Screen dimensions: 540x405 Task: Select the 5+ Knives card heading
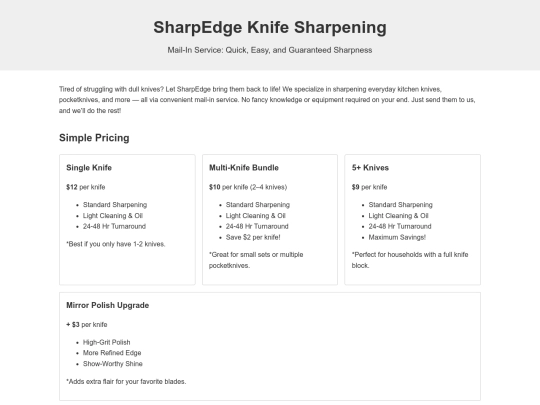coord(370,168)
